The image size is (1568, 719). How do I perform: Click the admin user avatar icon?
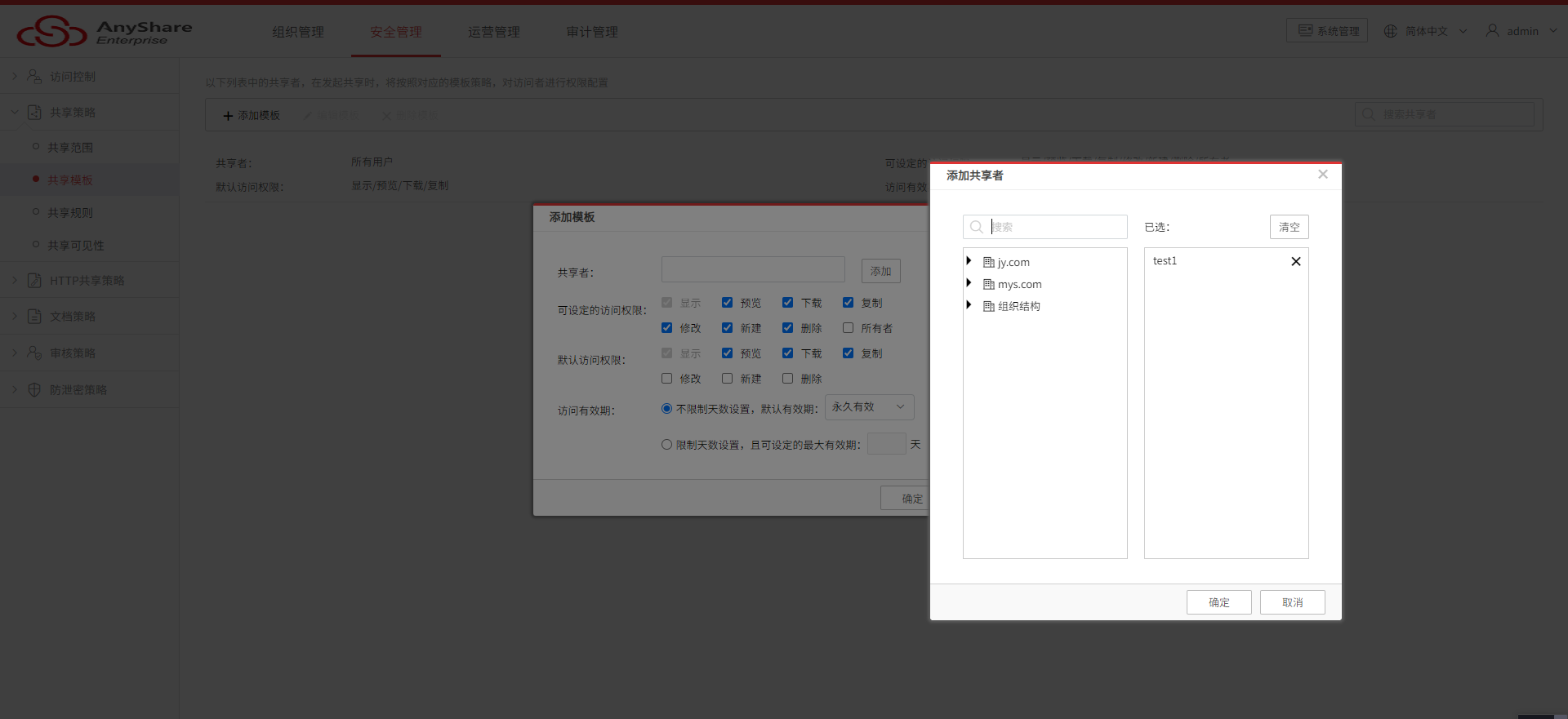tap(1492, 30)
